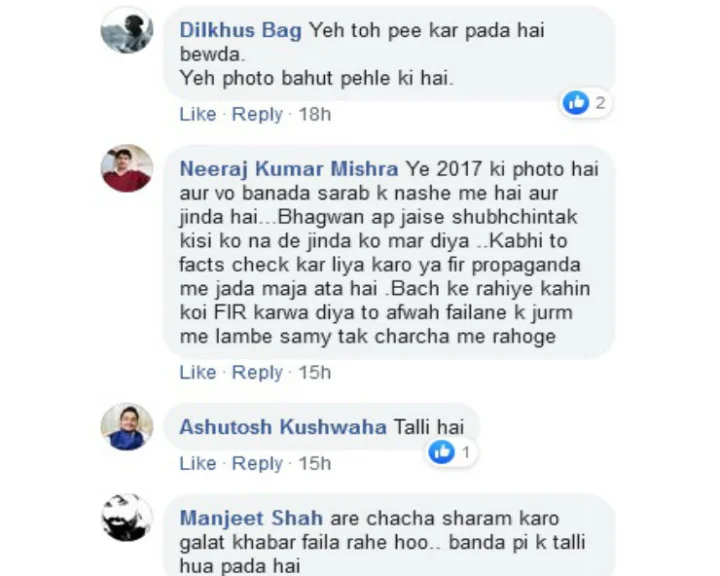Open Ashutosh Kushwaha's profile picture

(x=127, y=426)
